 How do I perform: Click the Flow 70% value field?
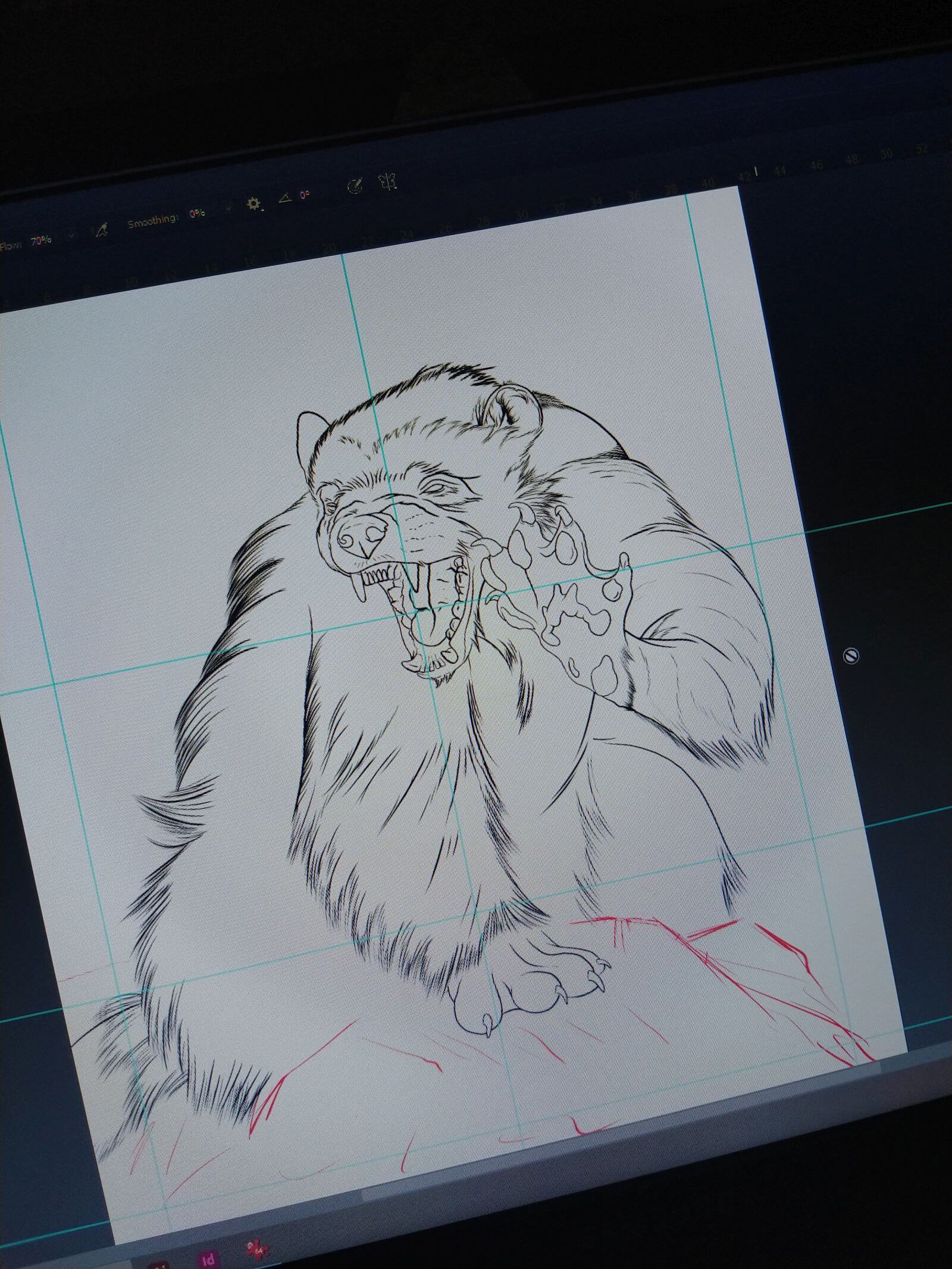click(x=41, y=240)
